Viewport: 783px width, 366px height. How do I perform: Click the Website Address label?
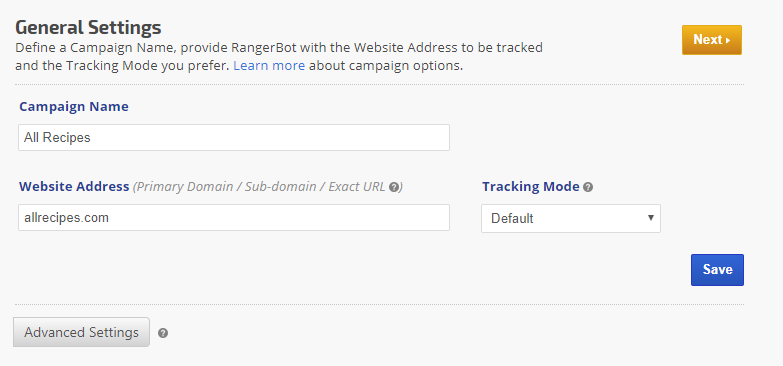point(74,187)
